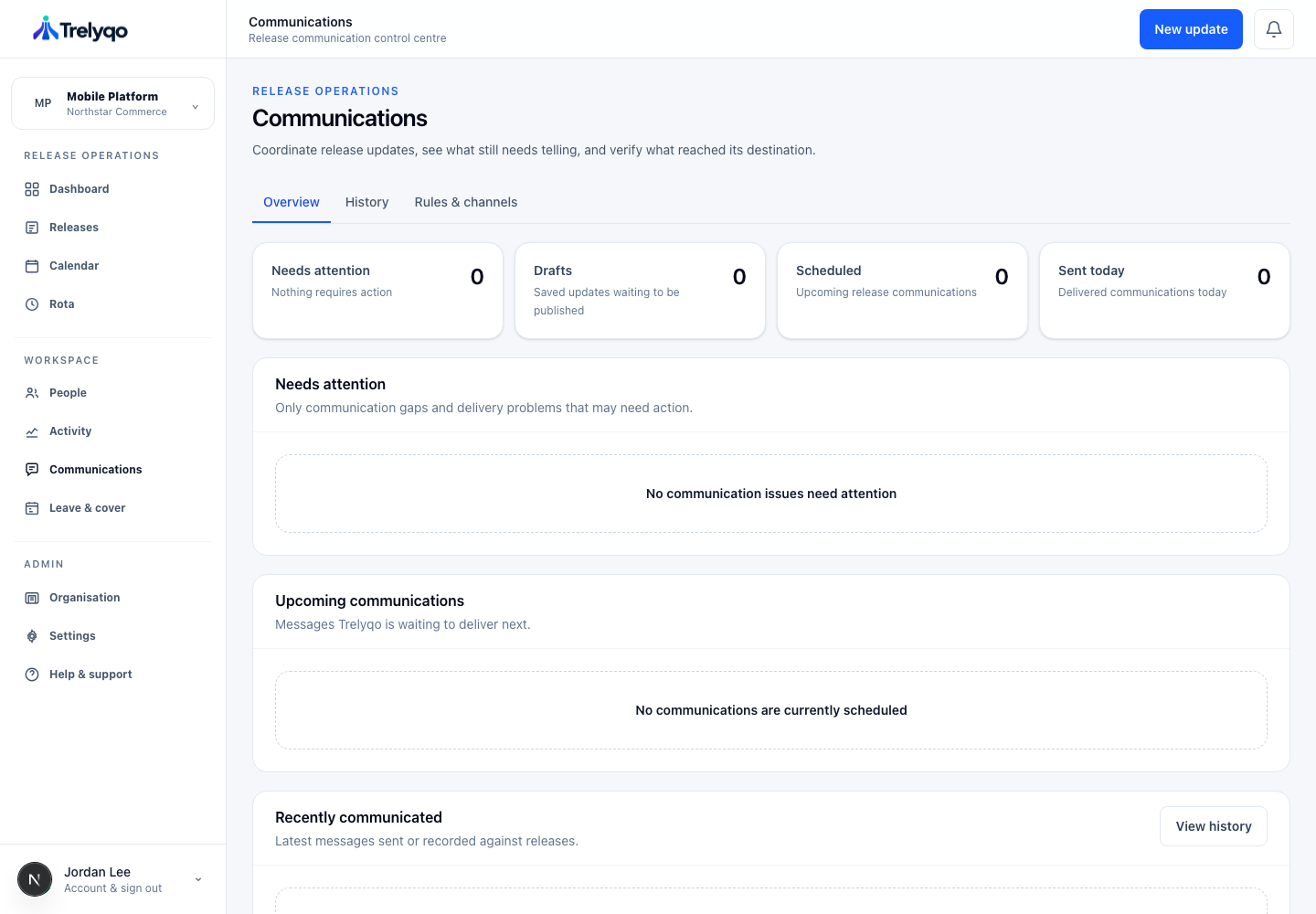
Task: Click 'No communications are currently scheduled' text
Action: pyautogui.click(x=771, y=710)
